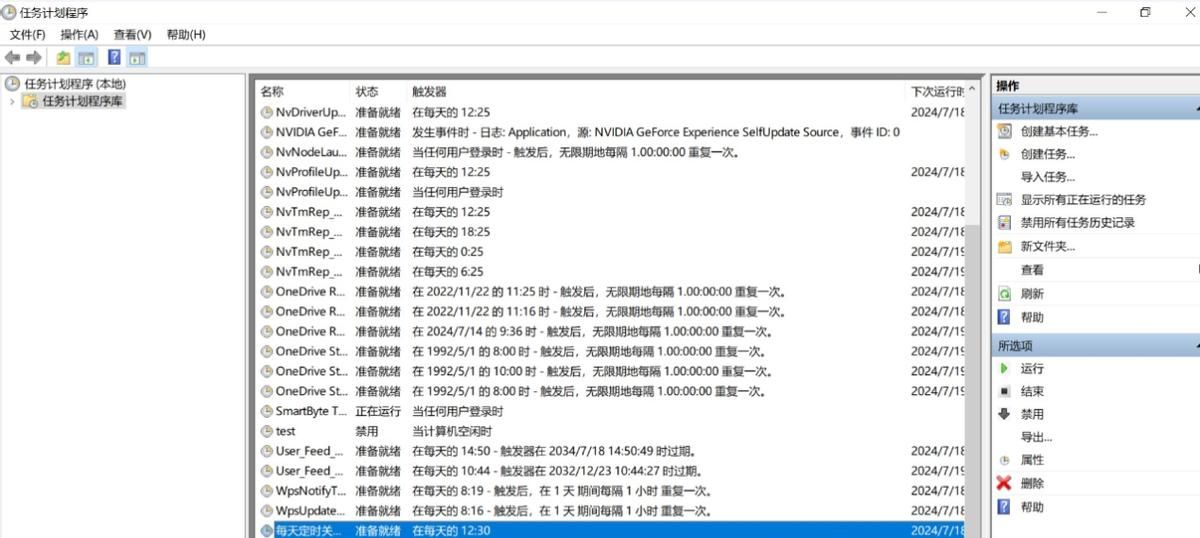This screenshot has height=538, width=1200.
Task: Open the 查看(V) menu
Action: [132, 34]
